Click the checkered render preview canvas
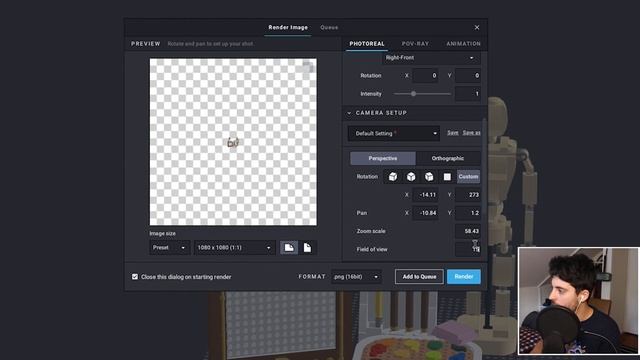 [x=233, y=142]
